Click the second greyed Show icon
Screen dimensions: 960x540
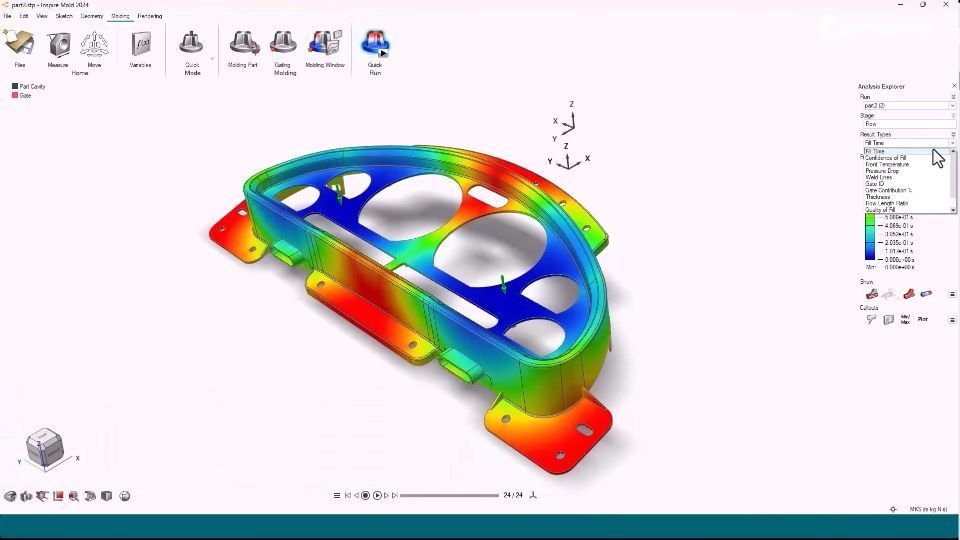tap(889, 294)
